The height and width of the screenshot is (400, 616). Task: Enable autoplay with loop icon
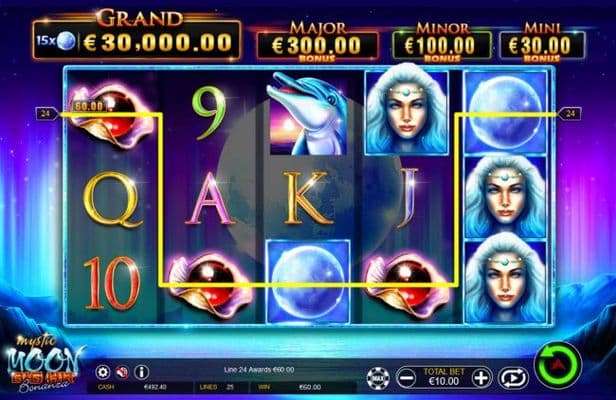tap(513, 378)
